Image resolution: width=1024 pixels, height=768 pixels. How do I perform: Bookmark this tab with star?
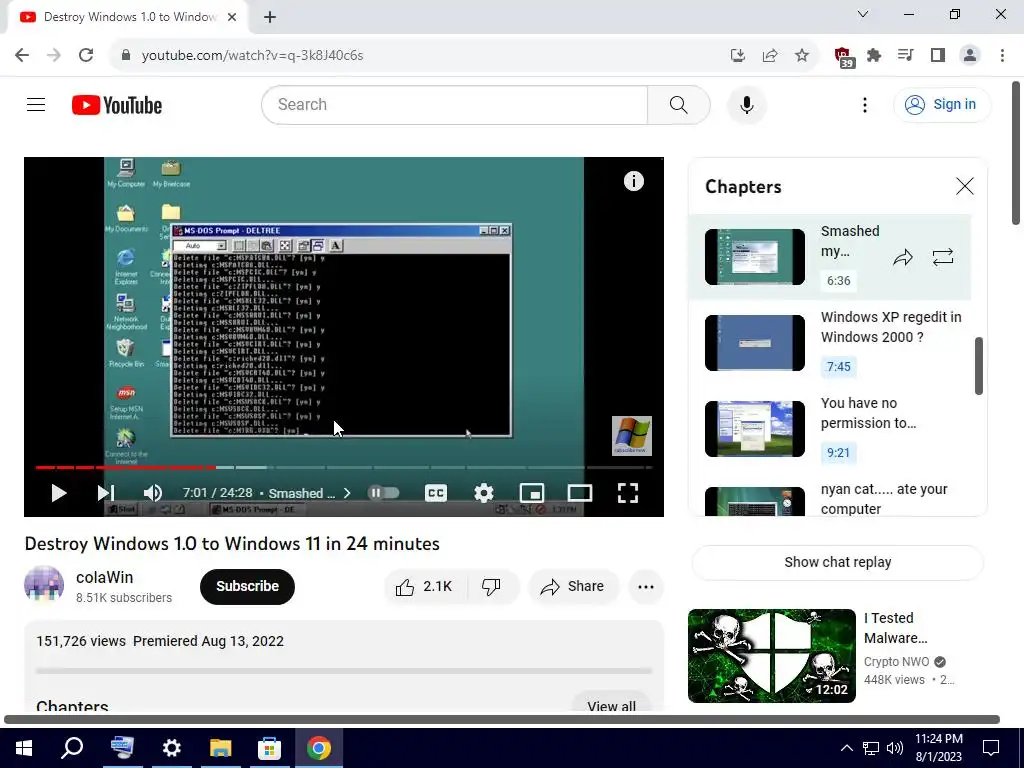click(802, 56)
